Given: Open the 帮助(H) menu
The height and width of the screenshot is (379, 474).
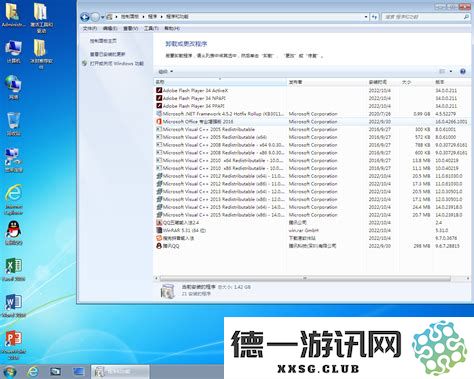Looking at the screenshot, I should click(x=172, y=29).
